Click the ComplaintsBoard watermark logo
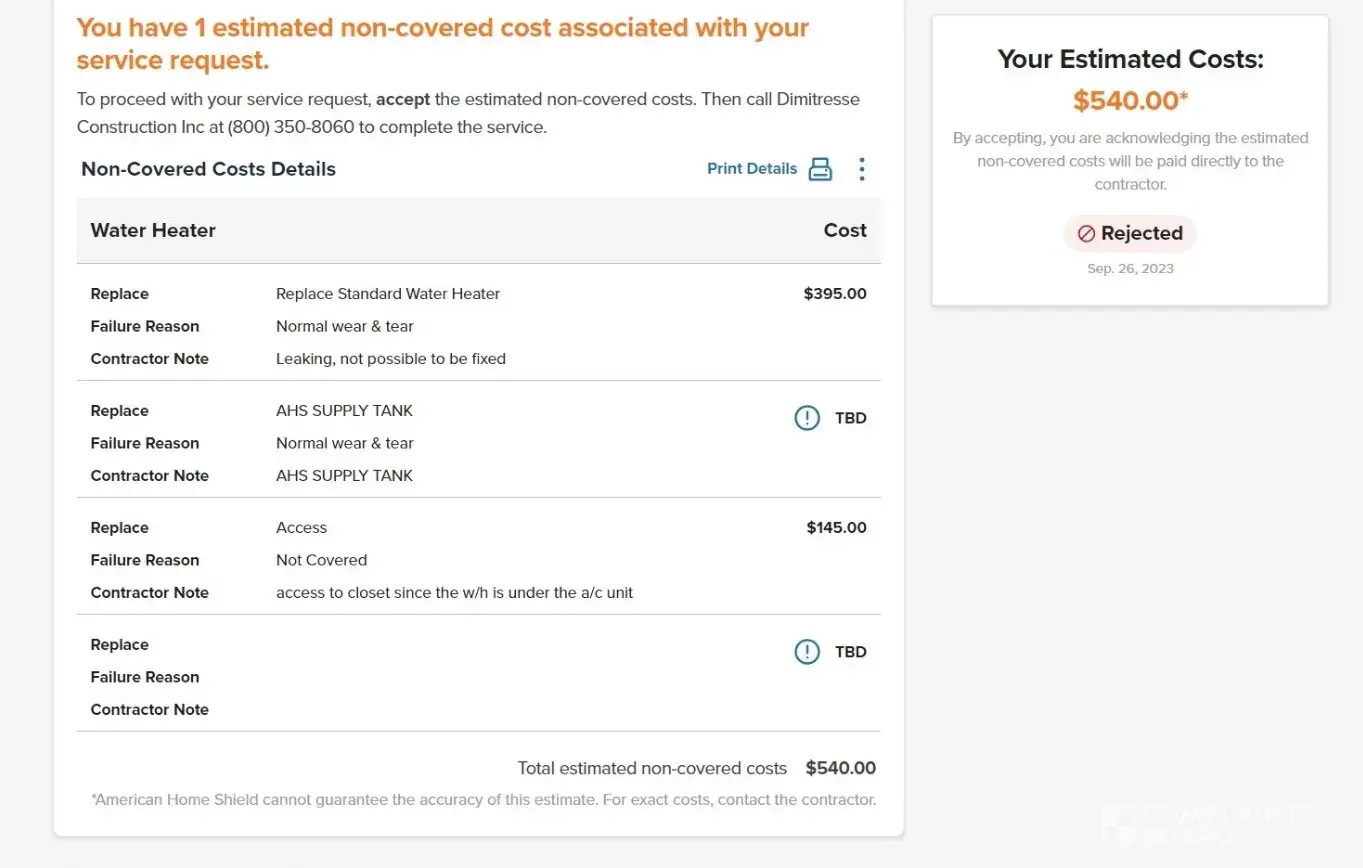The width and height of the screenshot is (1363, 868). click(1206, 824)
